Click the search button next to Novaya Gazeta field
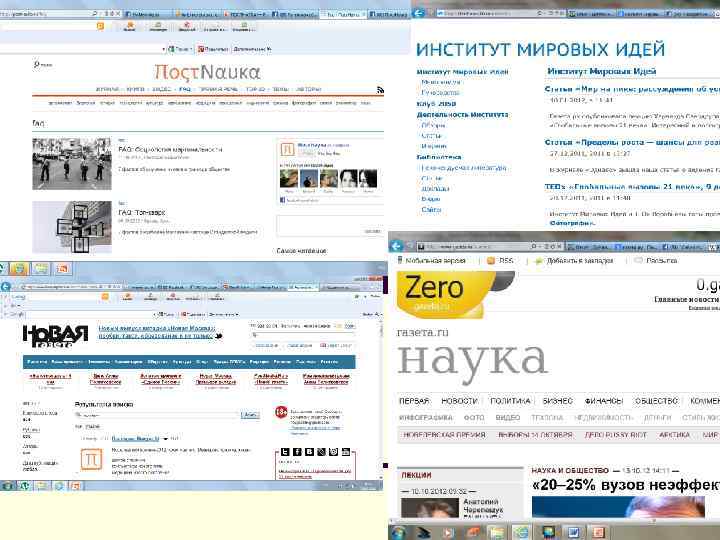 click(x=250, y=415)
